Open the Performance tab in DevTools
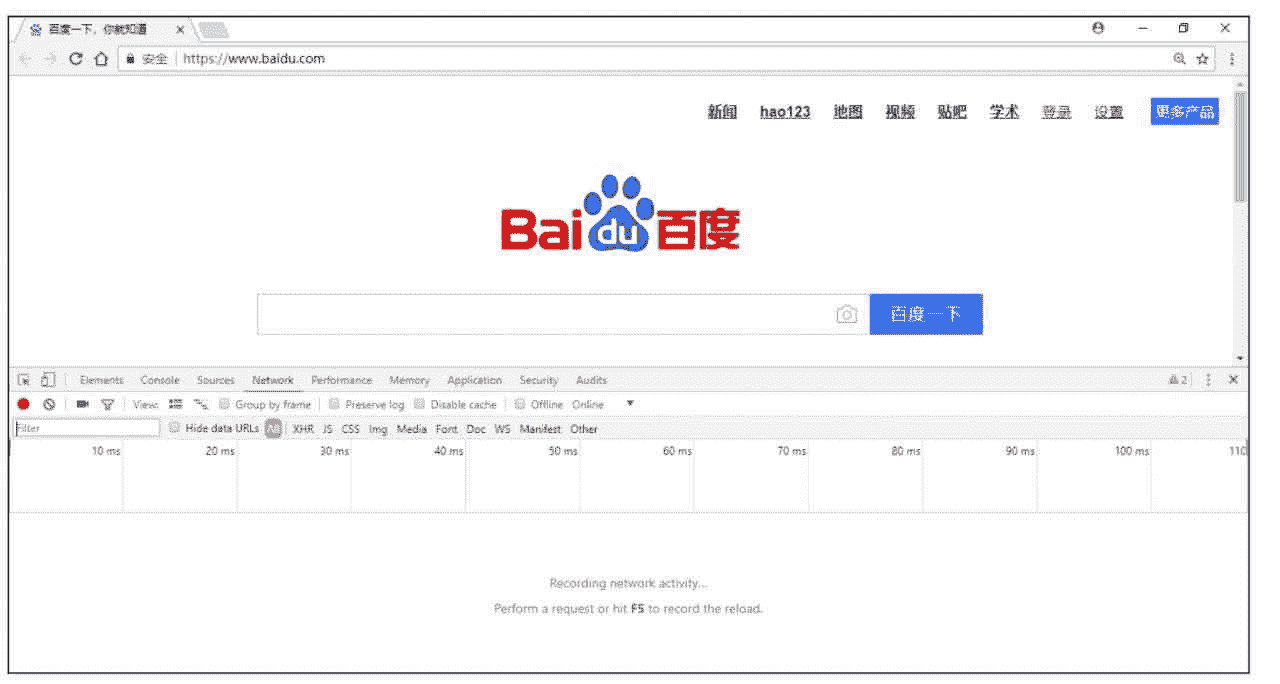The image size is (1280, 684). (341, 380)
